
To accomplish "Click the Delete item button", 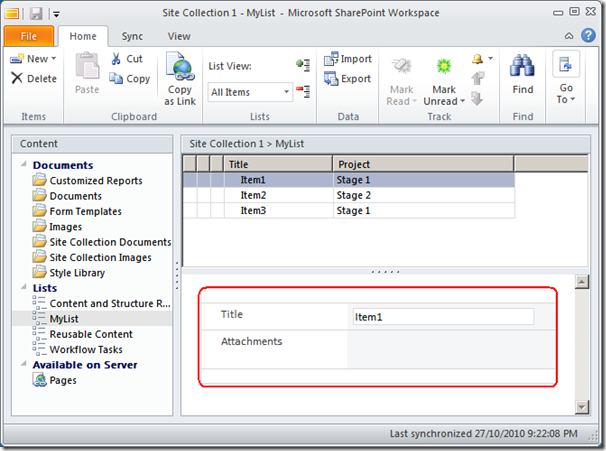I will 34,78.
